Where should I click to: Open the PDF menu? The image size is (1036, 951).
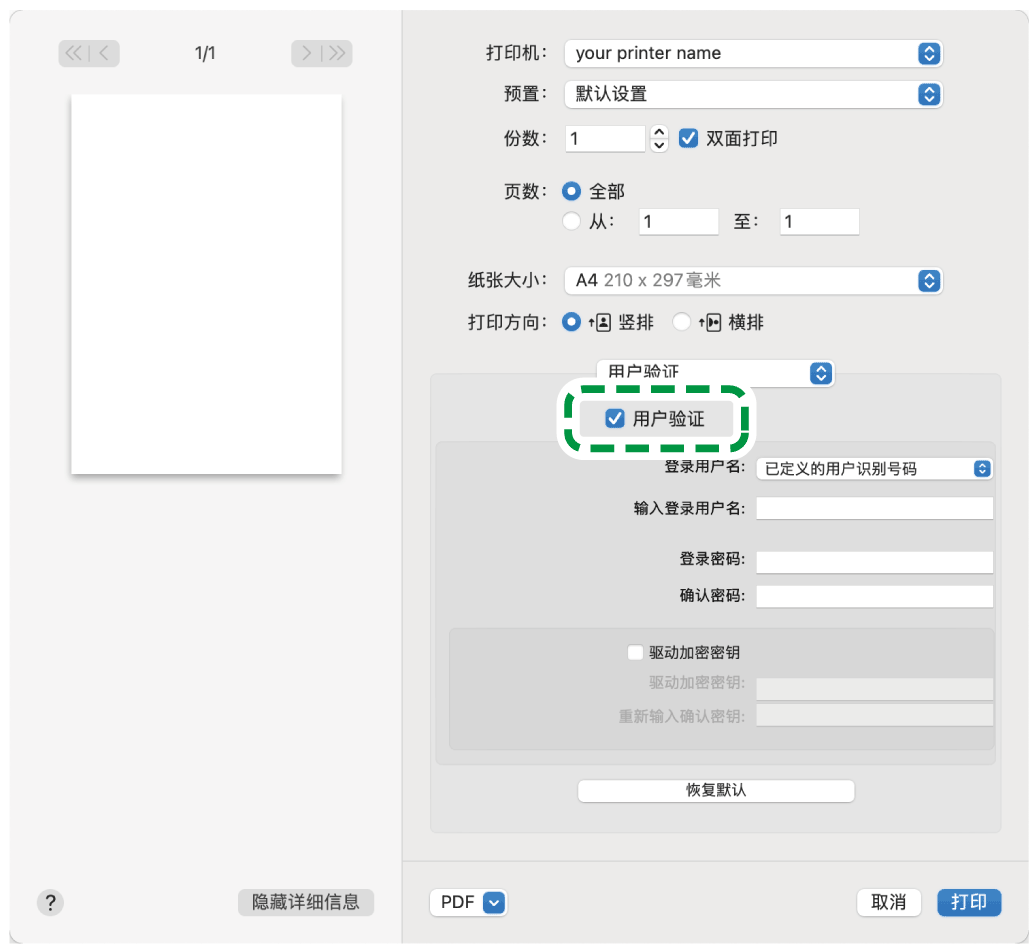[467, 902]
